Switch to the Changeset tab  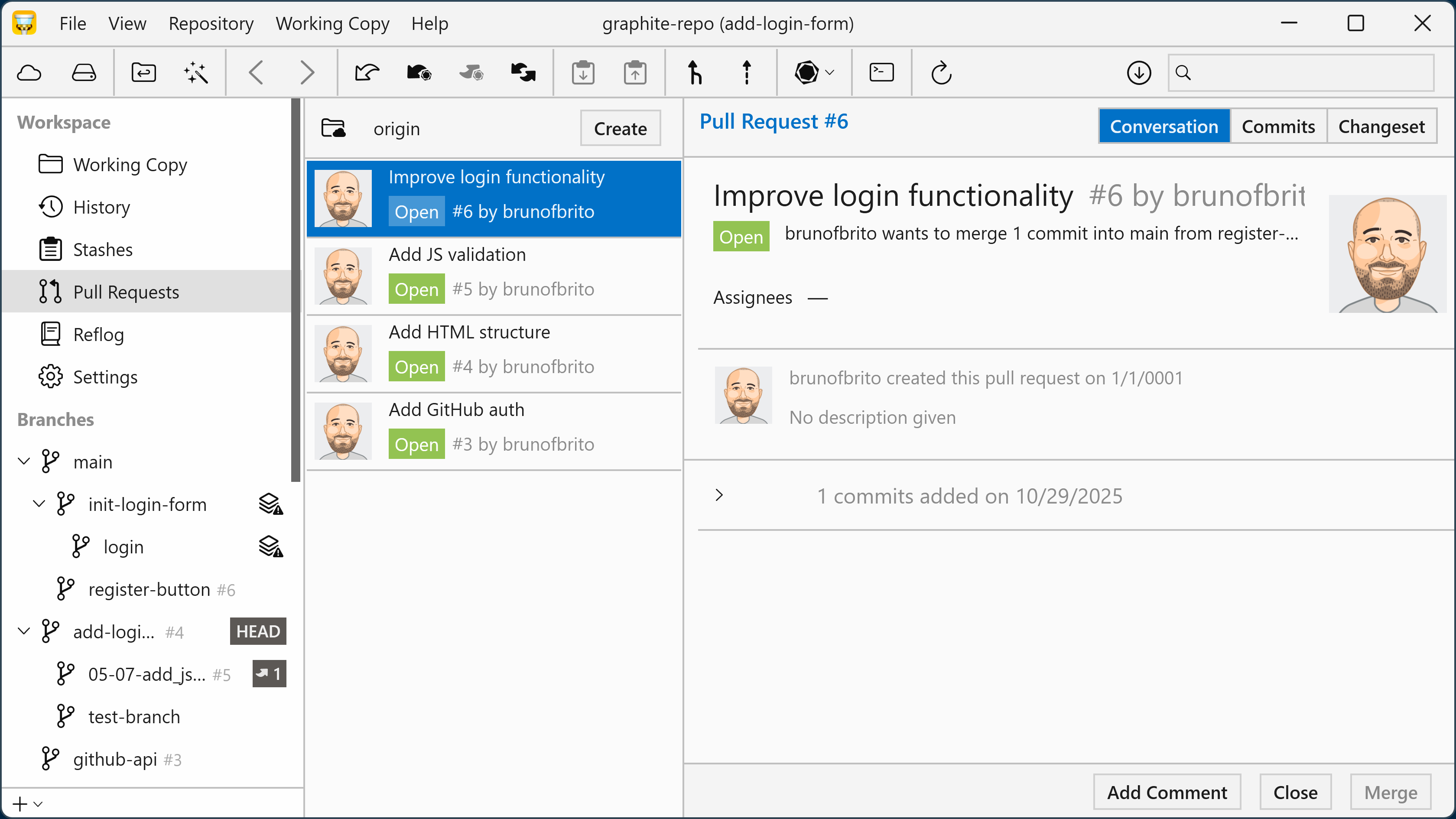pyautogui.click(x=1381, y=127)
